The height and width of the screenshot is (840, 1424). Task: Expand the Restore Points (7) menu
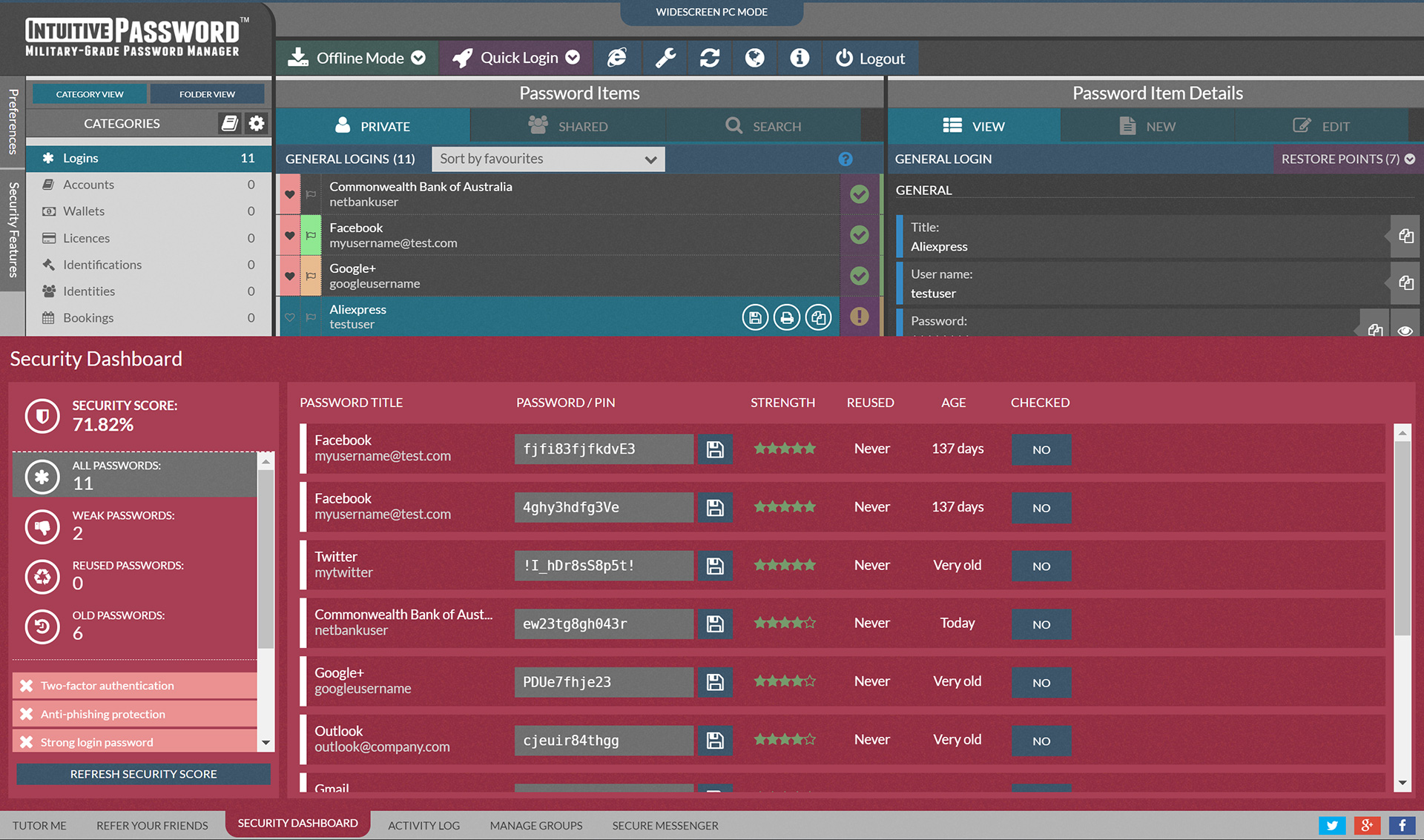click(1348, 159)
